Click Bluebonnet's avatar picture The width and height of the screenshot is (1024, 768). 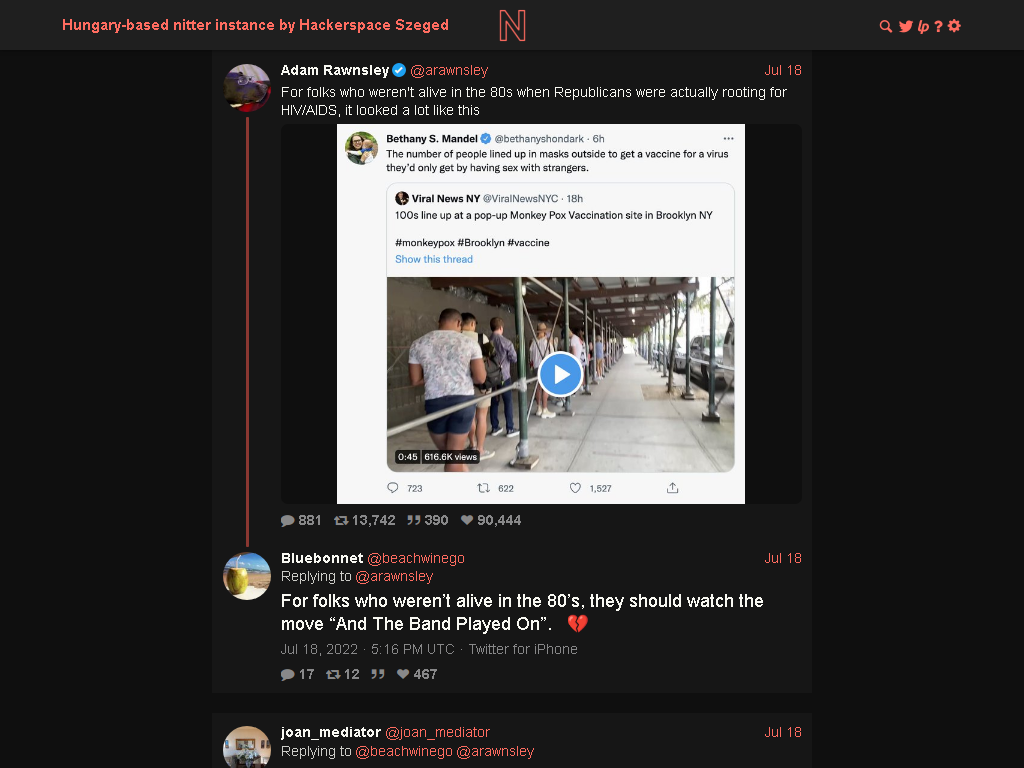[247, 576]
